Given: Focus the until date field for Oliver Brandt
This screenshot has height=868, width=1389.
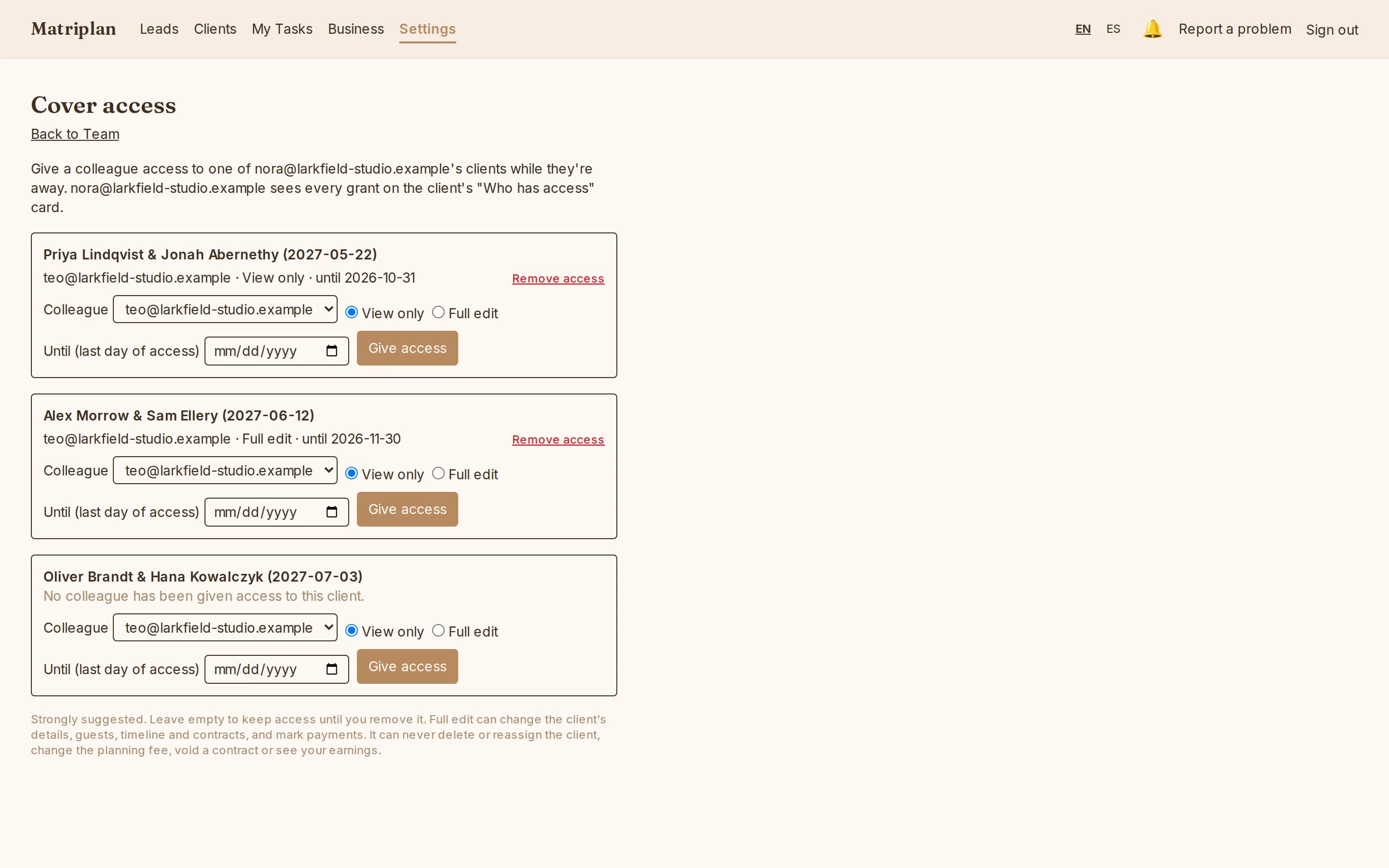Looking at the screenshot, I should 277,669.
